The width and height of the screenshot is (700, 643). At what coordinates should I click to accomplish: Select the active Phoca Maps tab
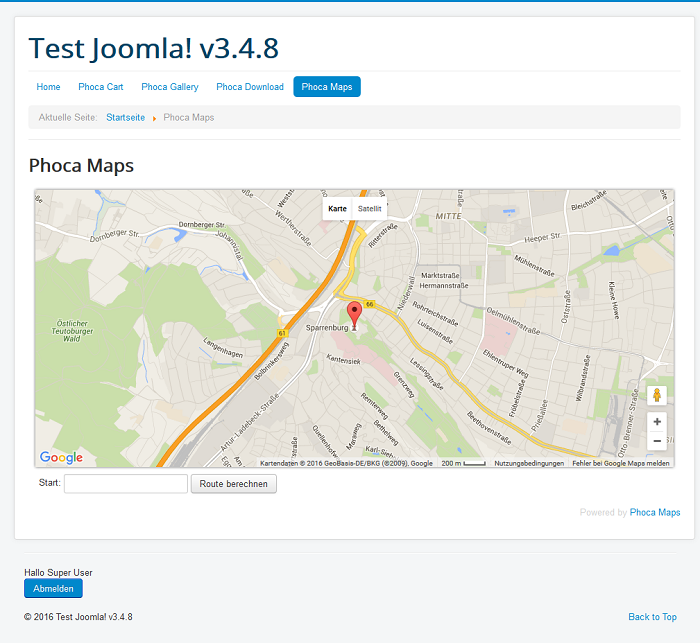click(327, 87)
